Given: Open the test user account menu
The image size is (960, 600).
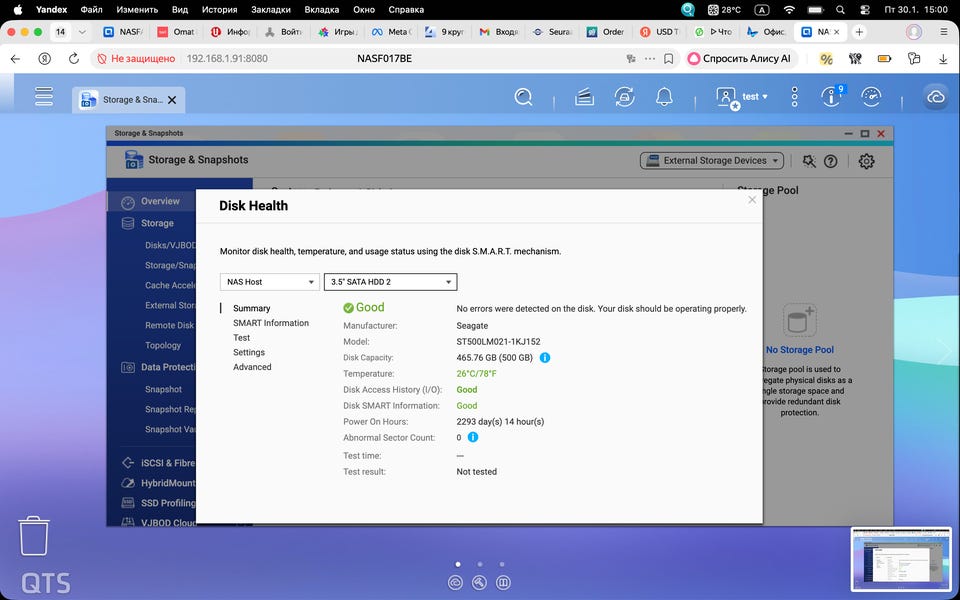Looking at the screenshot, I should click(742, 97).
